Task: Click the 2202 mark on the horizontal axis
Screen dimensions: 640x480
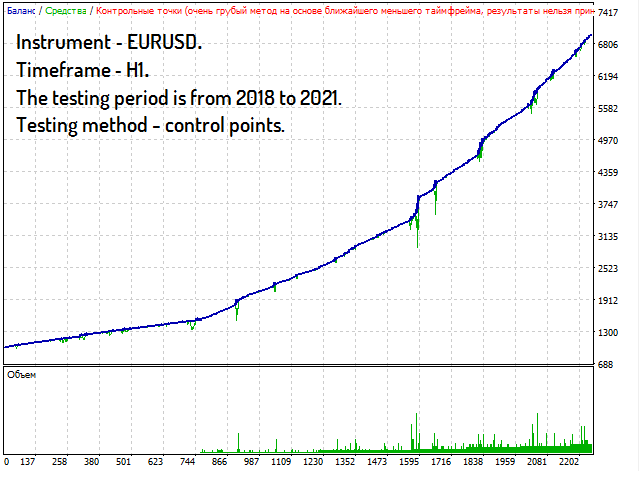Action: click(571, 462)
